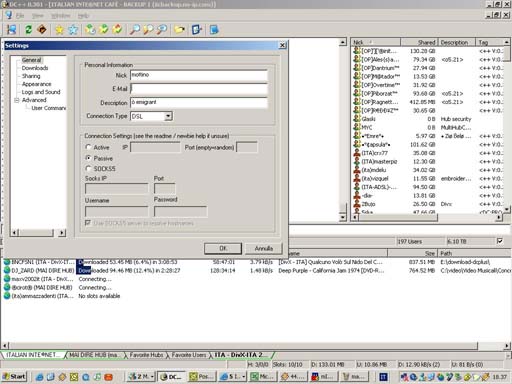Click the Annulla button
Viewport: 512px width, 384px height.
coord(264,248)
